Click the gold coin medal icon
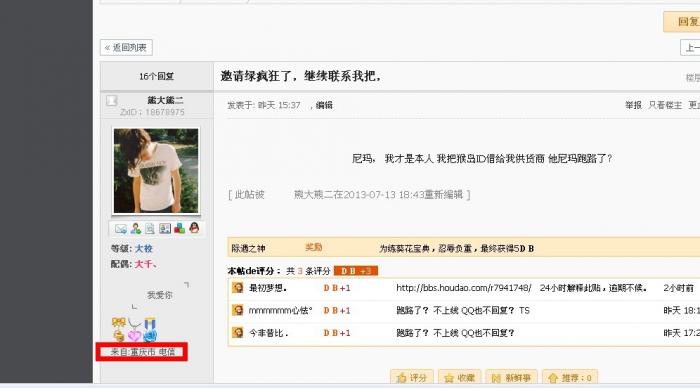Viewport: 700px width, 388px height. point(119,335)
